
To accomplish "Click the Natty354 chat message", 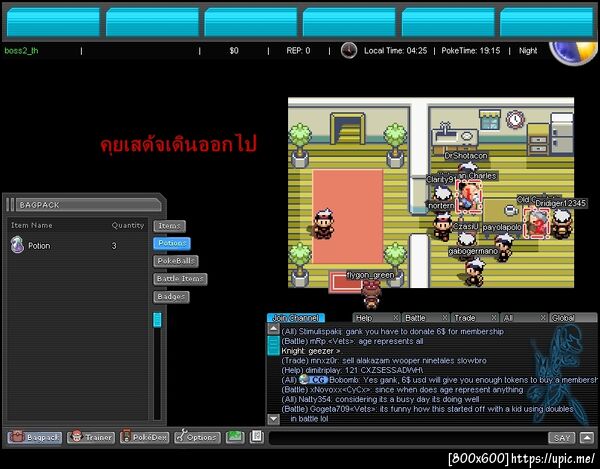I will tap(380, 399).
